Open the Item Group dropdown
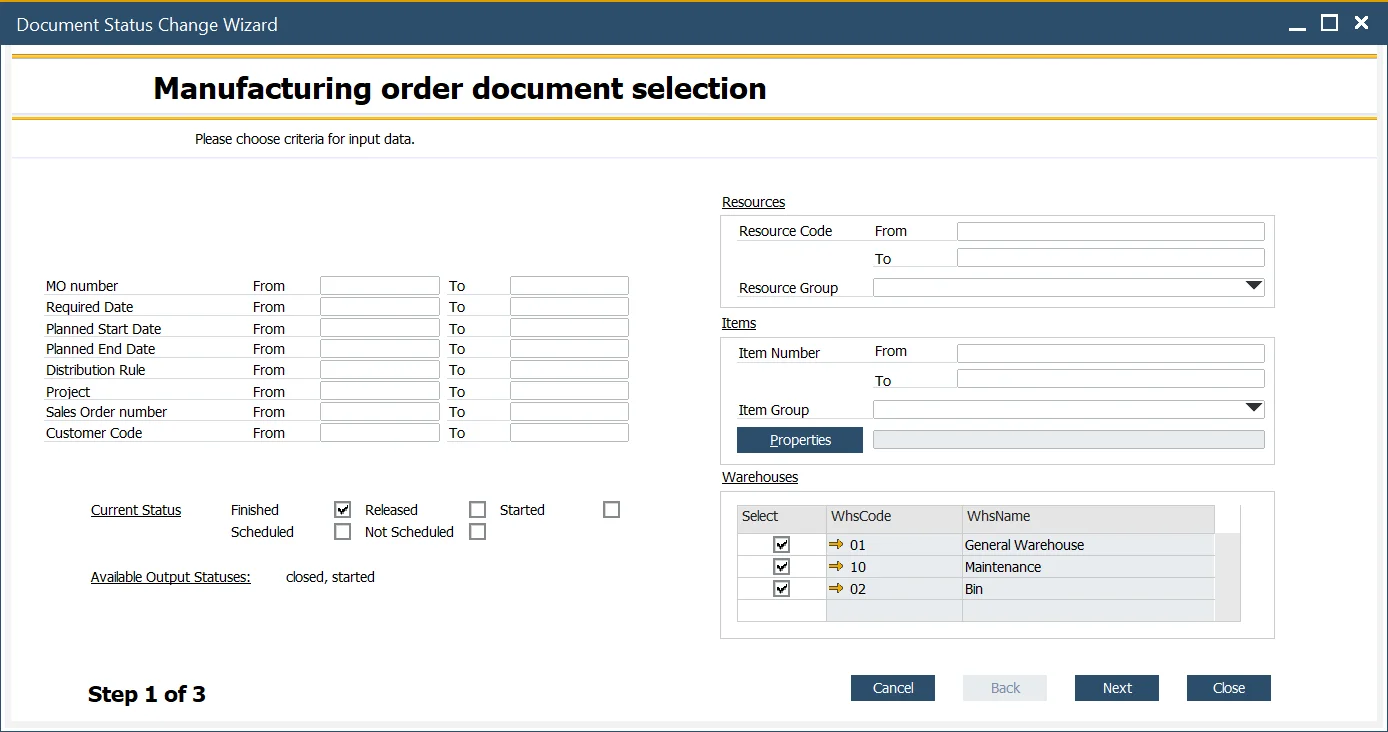The width and height of the screenshot is (1388, 732). click(x=1254, y=409)
